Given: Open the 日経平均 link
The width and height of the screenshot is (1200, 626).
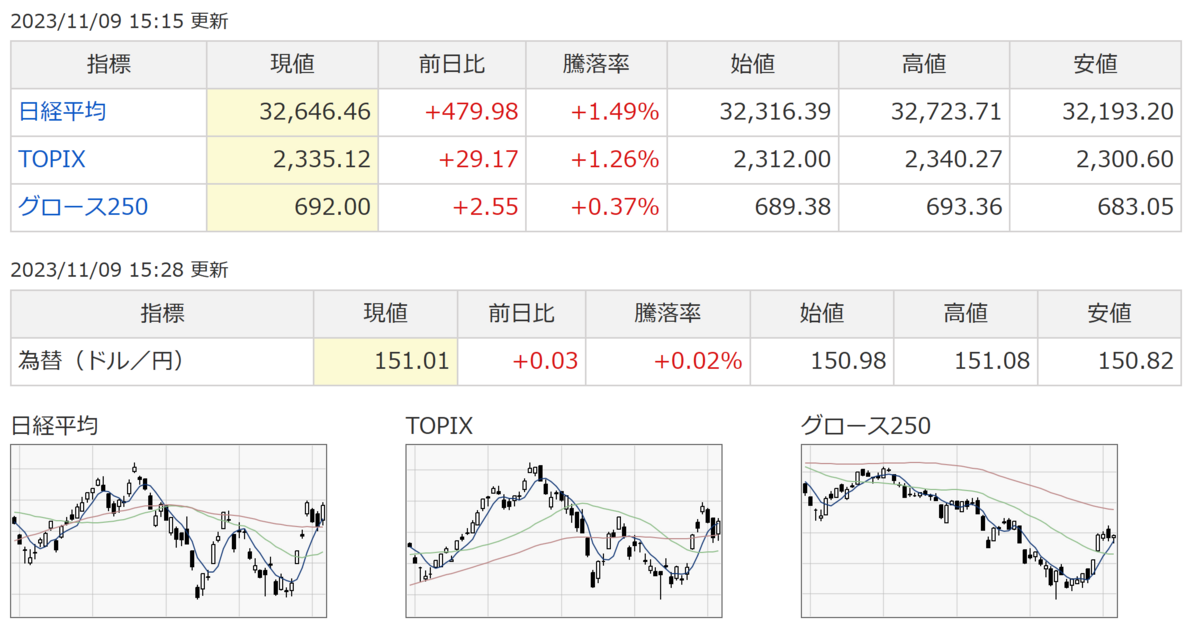Looking at the screenshot, I should 62,112.
